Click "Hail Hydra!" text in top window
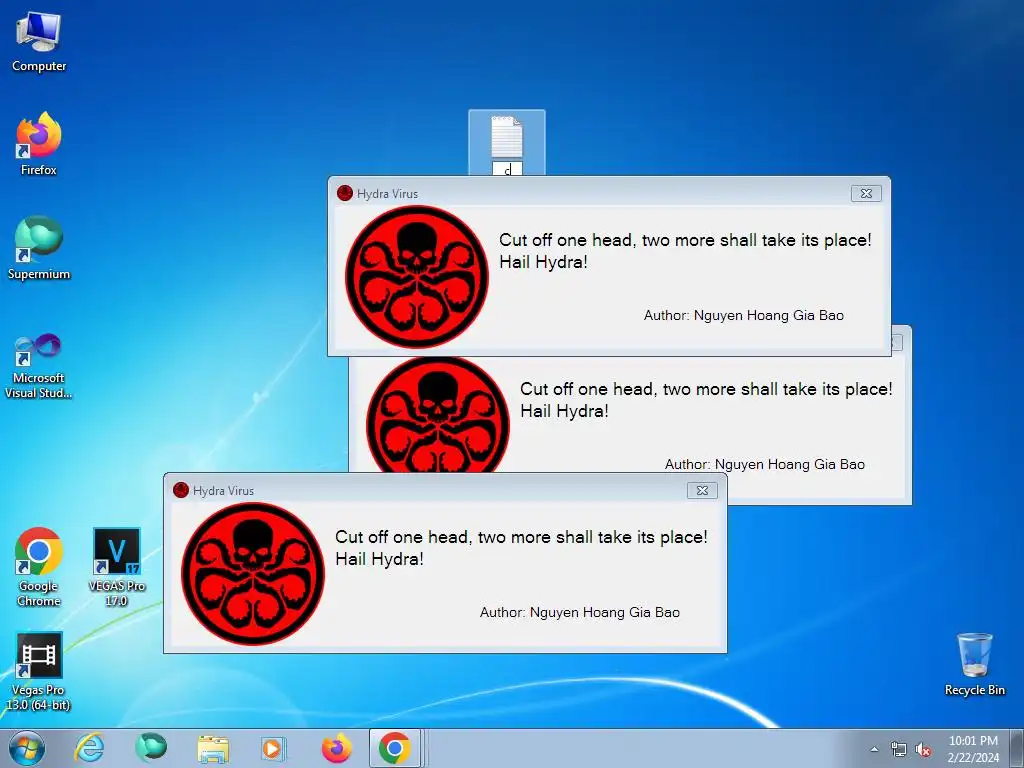The height and width of the screenshot is (768, 1024). pyautogui.click(x=543, y=263)
